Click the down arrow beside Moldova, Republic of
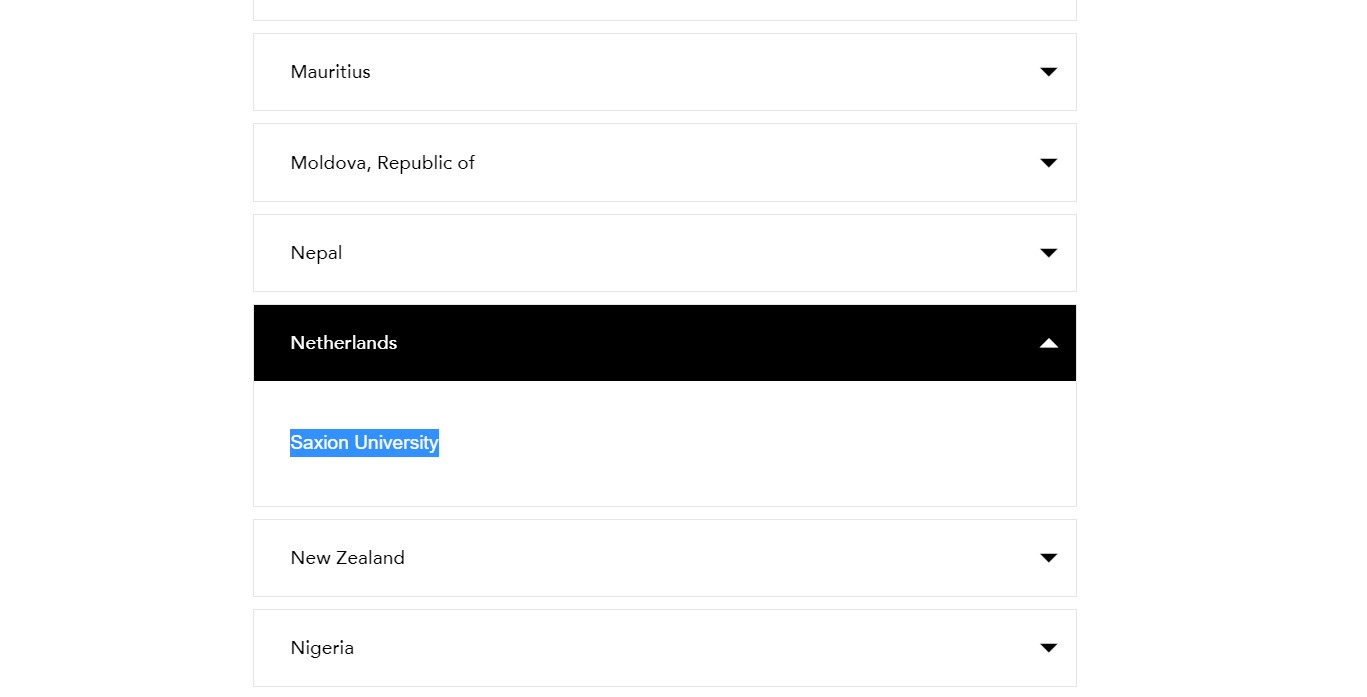This screenshot has width=1367, height=697. click(1048, 163)
